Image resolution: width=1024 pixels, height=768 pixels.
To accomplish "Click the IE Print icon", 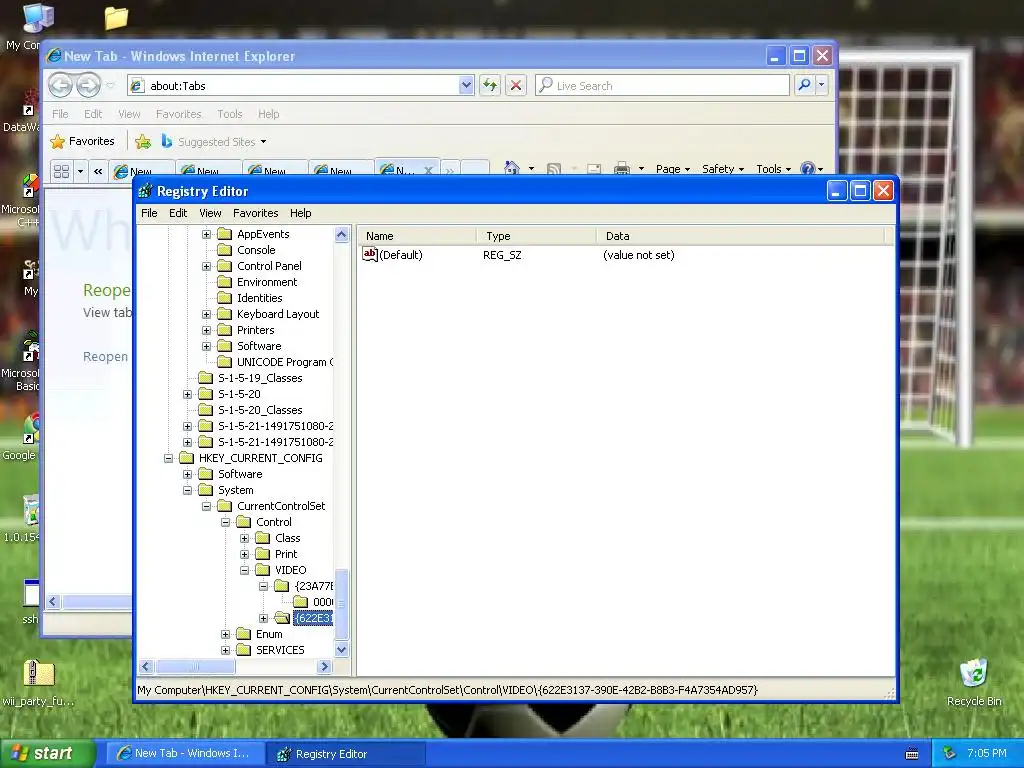I will [622, 168].
